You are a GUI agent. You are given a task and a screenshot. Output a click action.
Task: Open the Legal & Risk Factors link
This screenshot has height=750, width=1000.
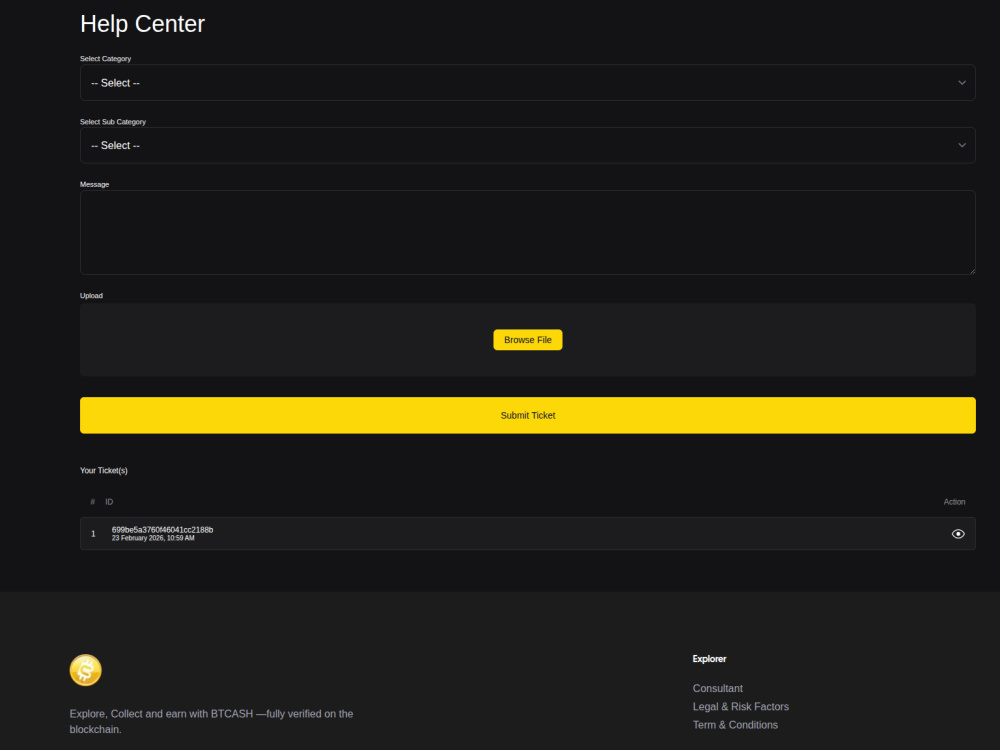[740, 707]
